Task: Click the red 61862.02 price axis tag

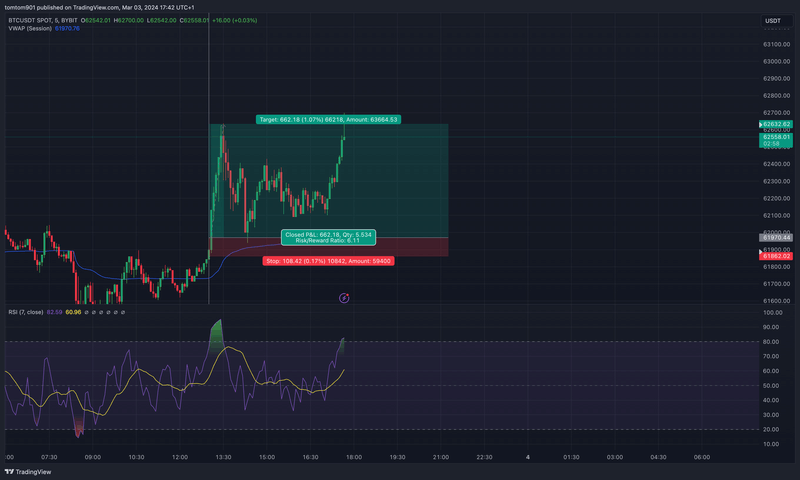Action: 776,256
